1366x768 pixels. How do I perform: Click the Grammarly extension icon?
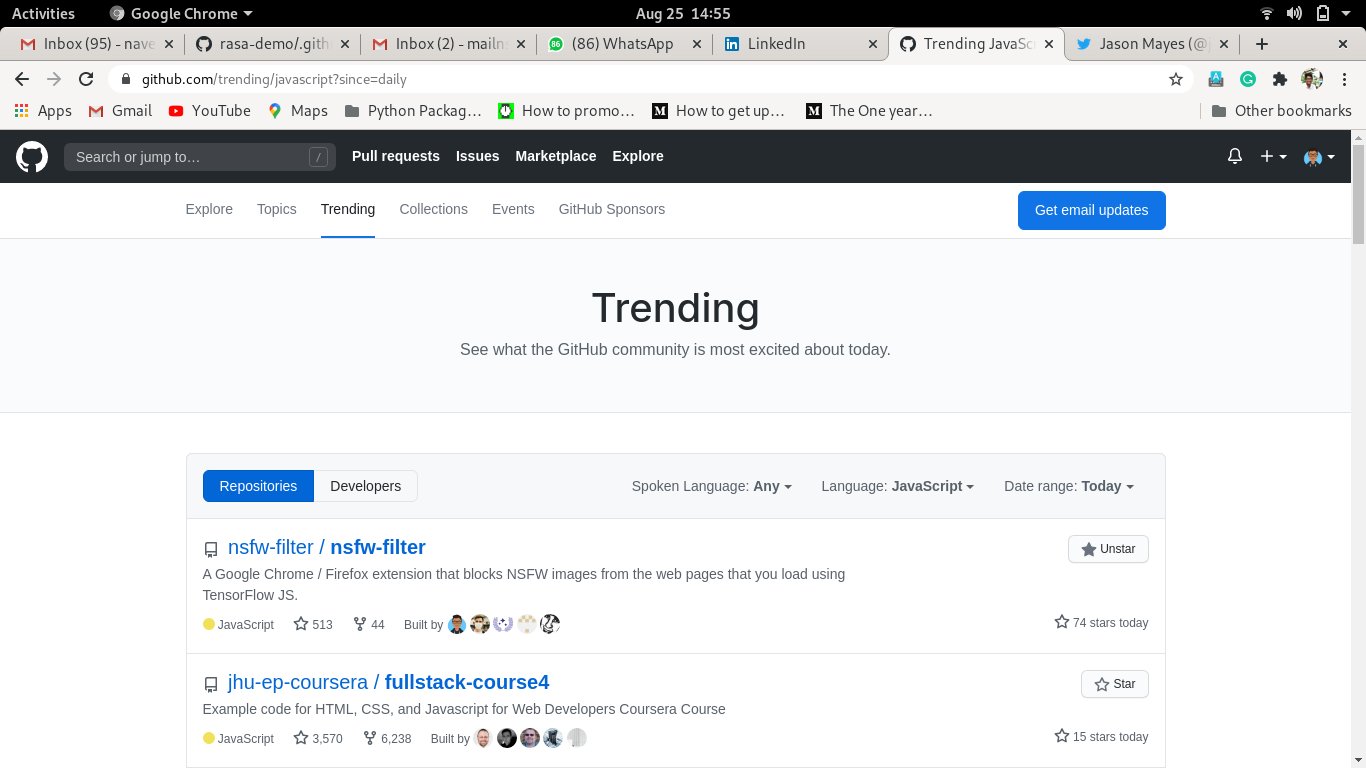[x=1248, y=78]
